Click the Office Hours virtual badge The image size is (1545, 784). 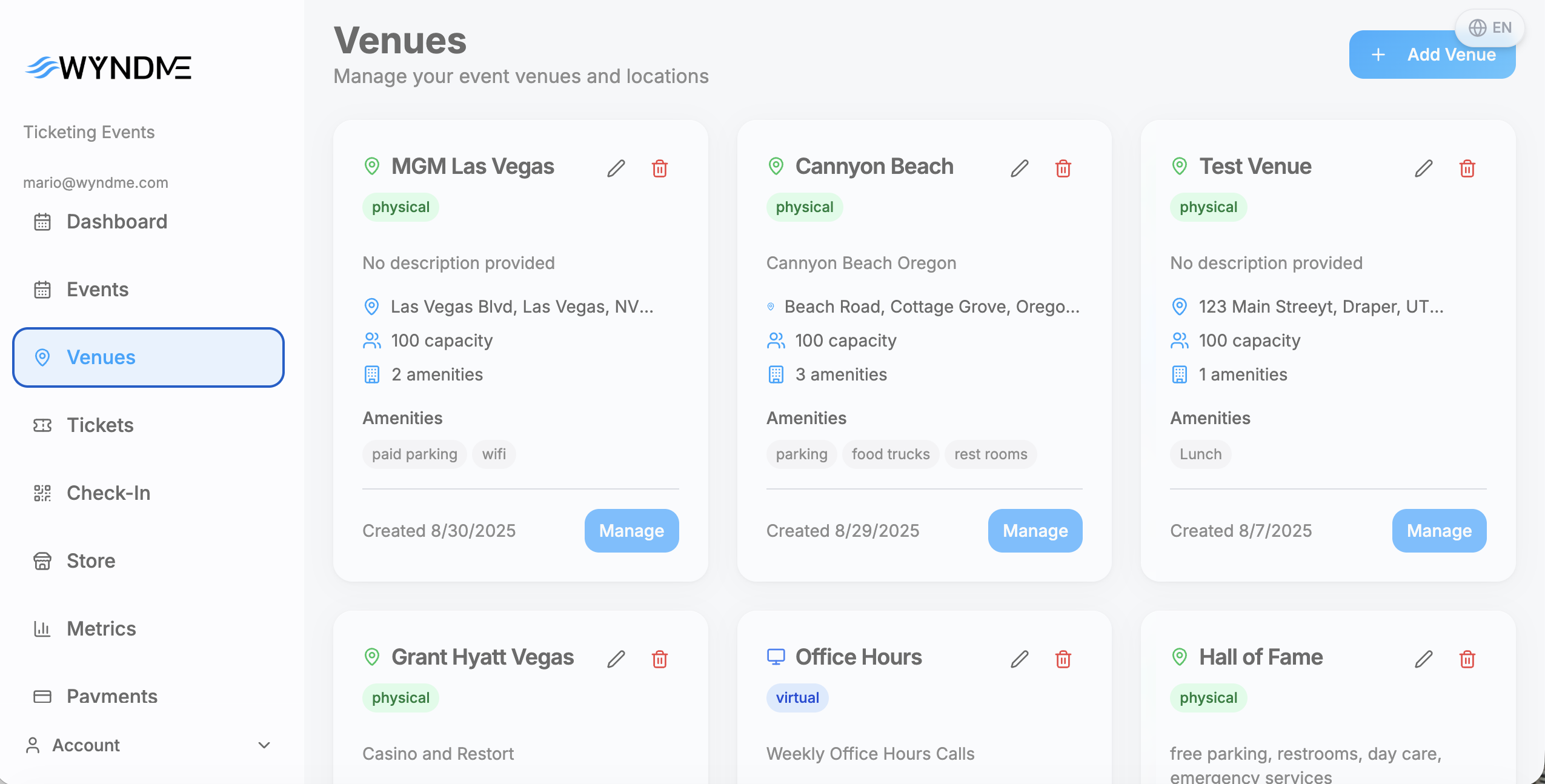(797, 698)
